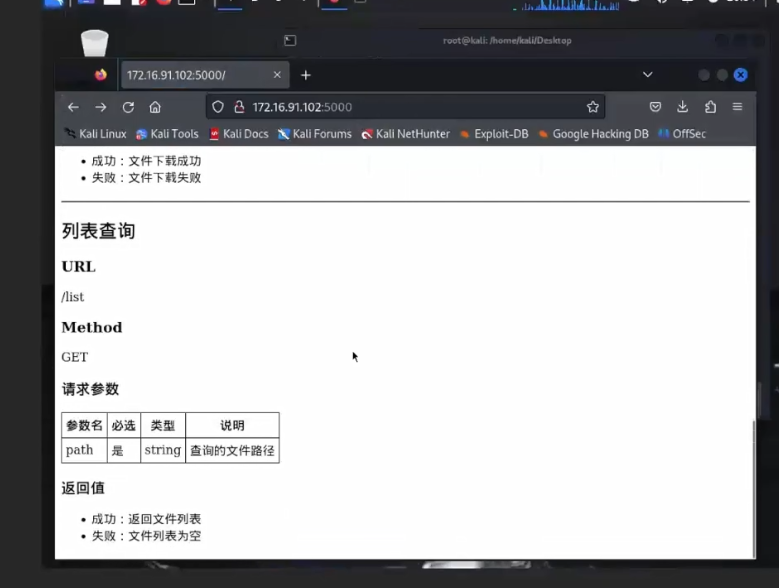The width and height of the screenshot is (779, 588).
Task: Go back to the previous page
Action: [x=74, y=107]
